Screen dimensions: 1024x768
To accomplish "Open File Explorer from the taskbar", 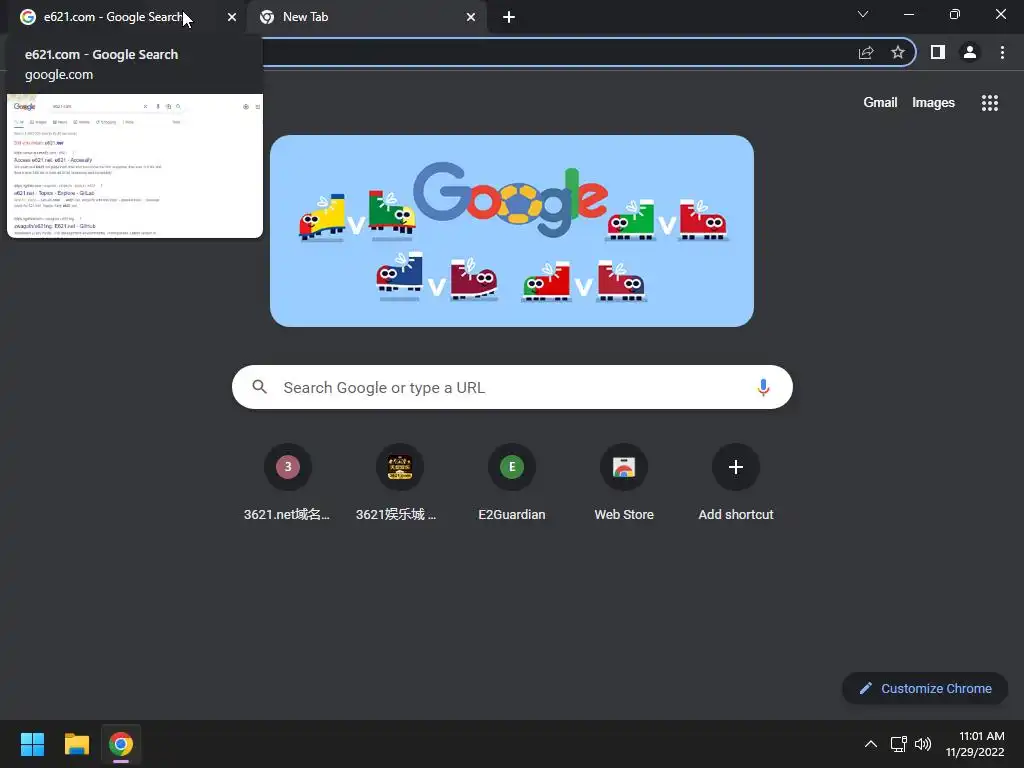I will (77, 744).
